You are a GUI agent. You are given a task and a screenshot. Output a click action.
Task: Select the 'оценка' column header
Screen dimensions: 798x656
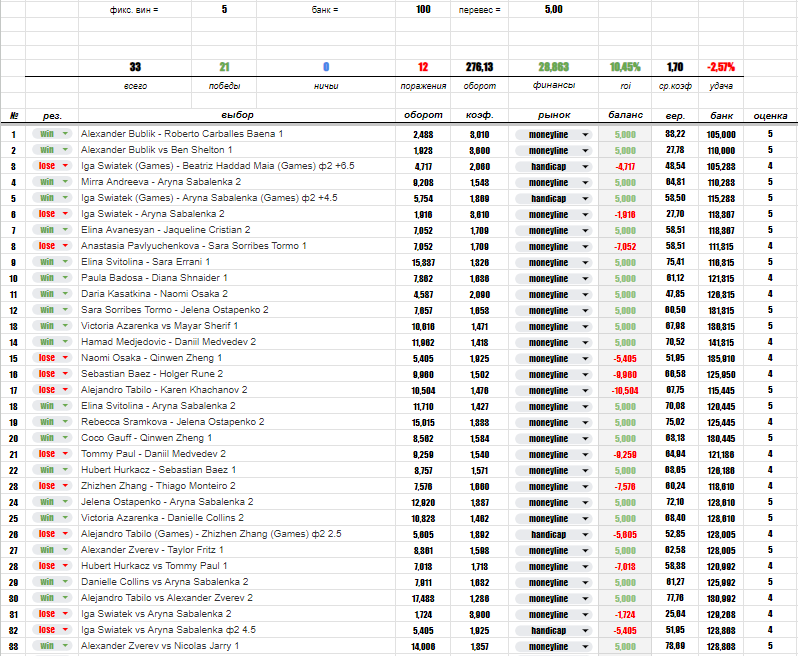click(x=770, y=116)
